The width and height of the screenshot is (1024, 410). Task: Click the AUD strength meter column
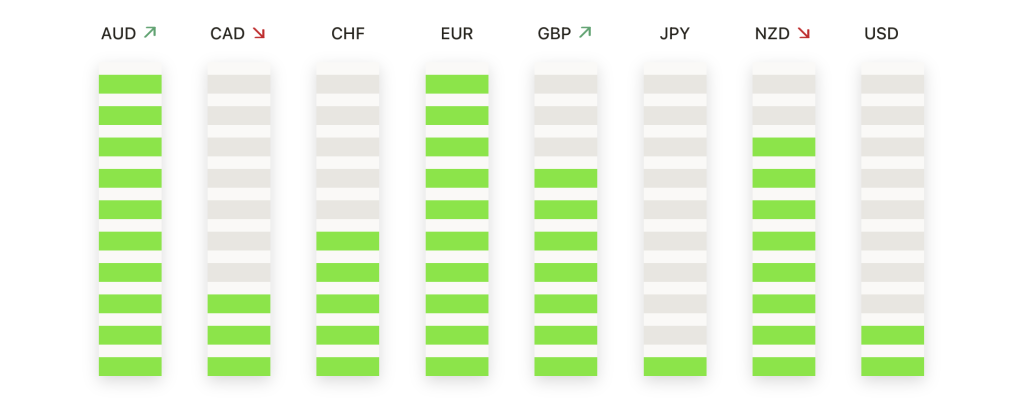coord(130,225)
